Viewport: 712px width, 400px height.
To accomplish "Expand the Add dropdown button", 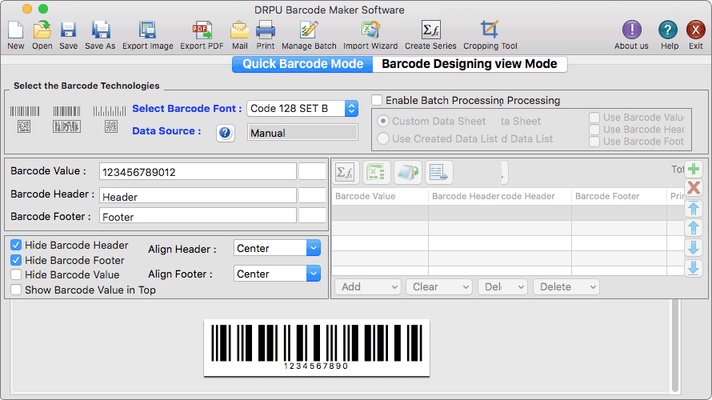I will (367, 287).
